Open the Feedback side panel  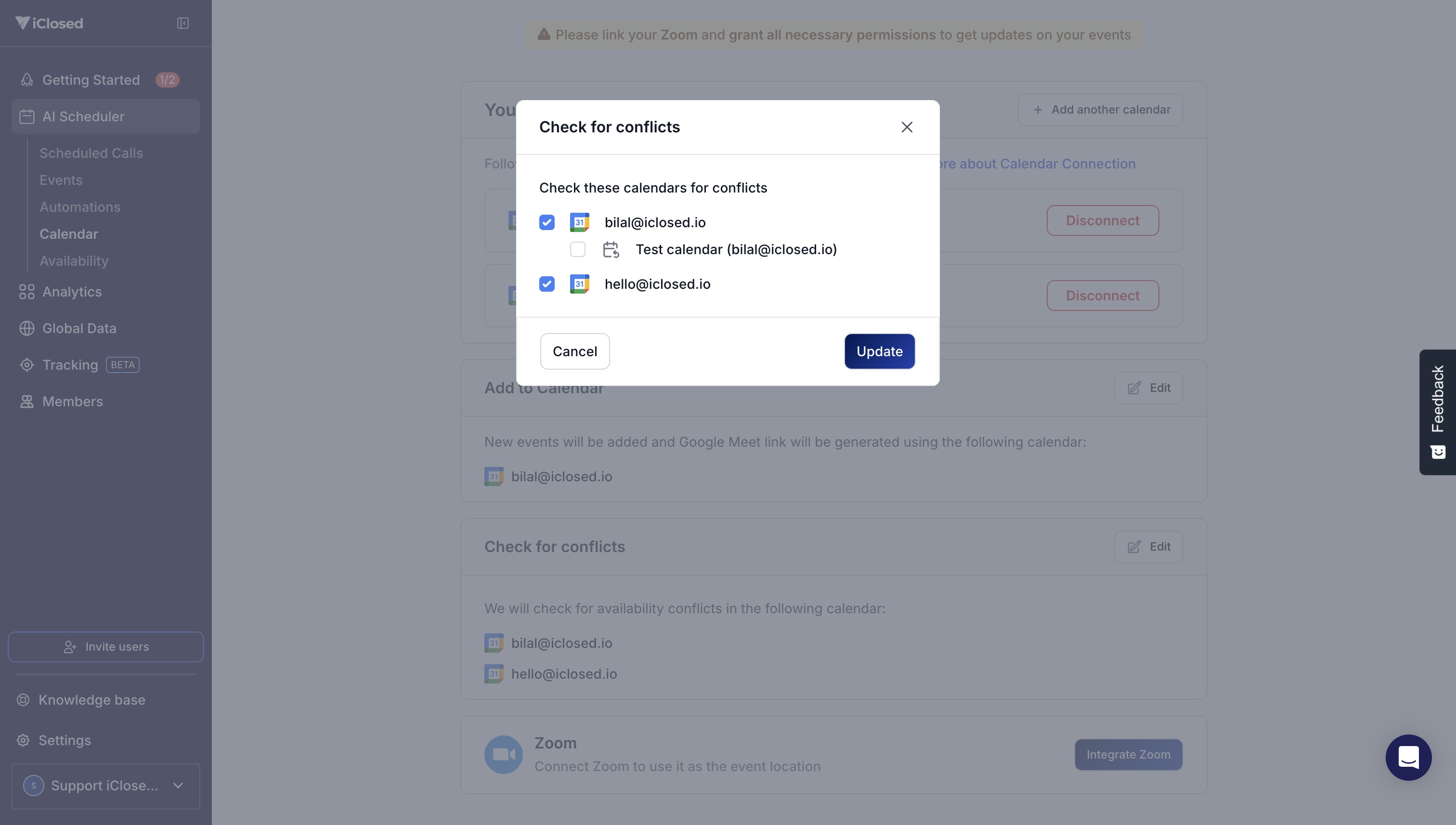(x=1437, y=412)
